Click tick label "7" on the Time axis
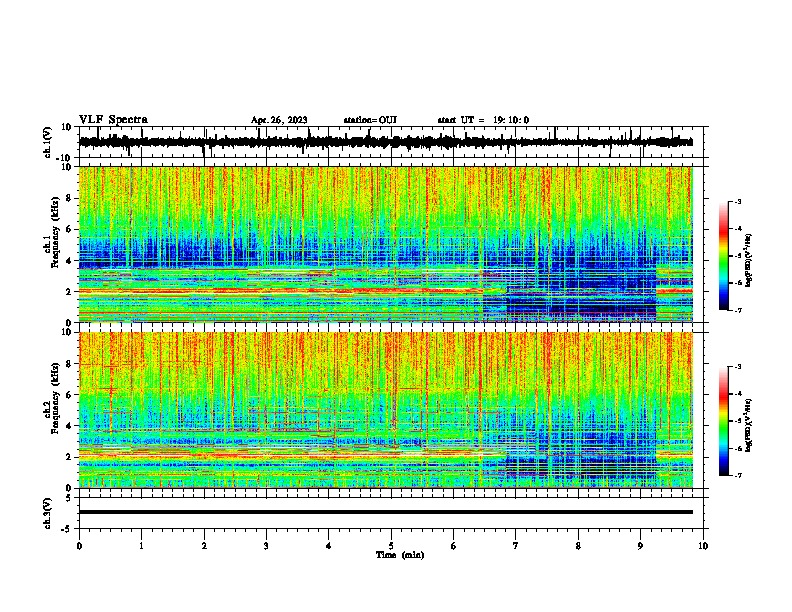The image size is (792, 612). [516, 546]
